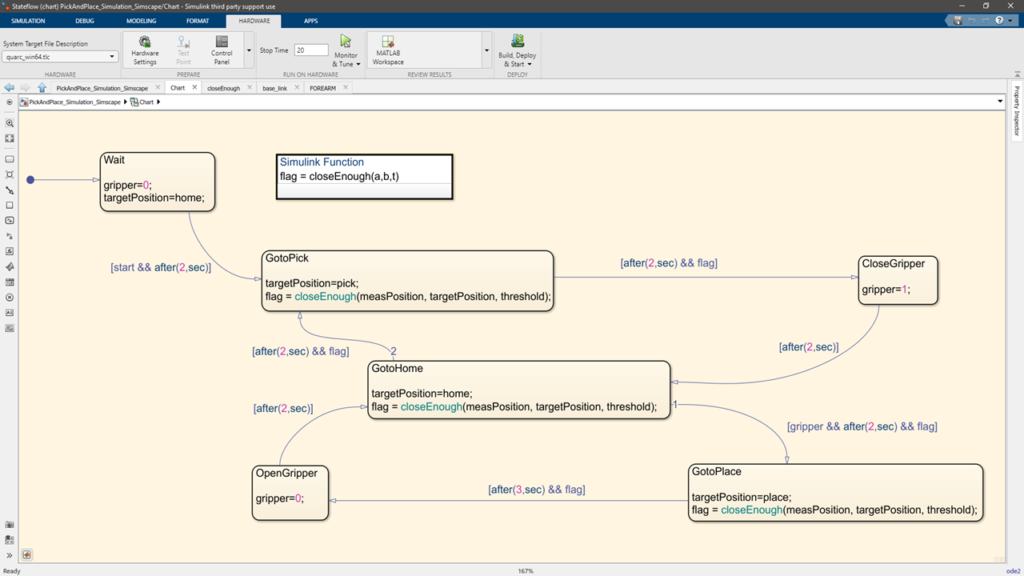Image resolution: width=1024 pixels, height=576 pixels.
Task: Go up to parent with the up arrow
Action: 41,88
